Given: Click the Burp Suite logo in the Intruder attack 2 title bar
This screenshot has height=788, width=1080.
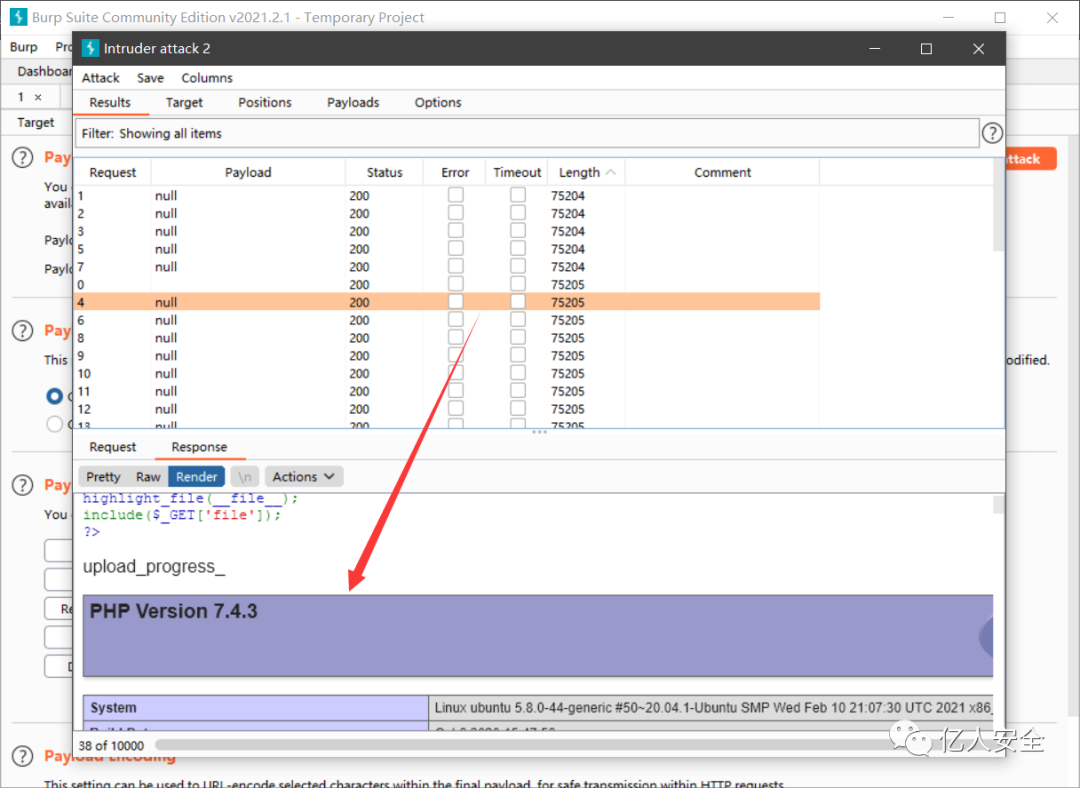Looking at the screenshot, I should click(x=90, y=48).
